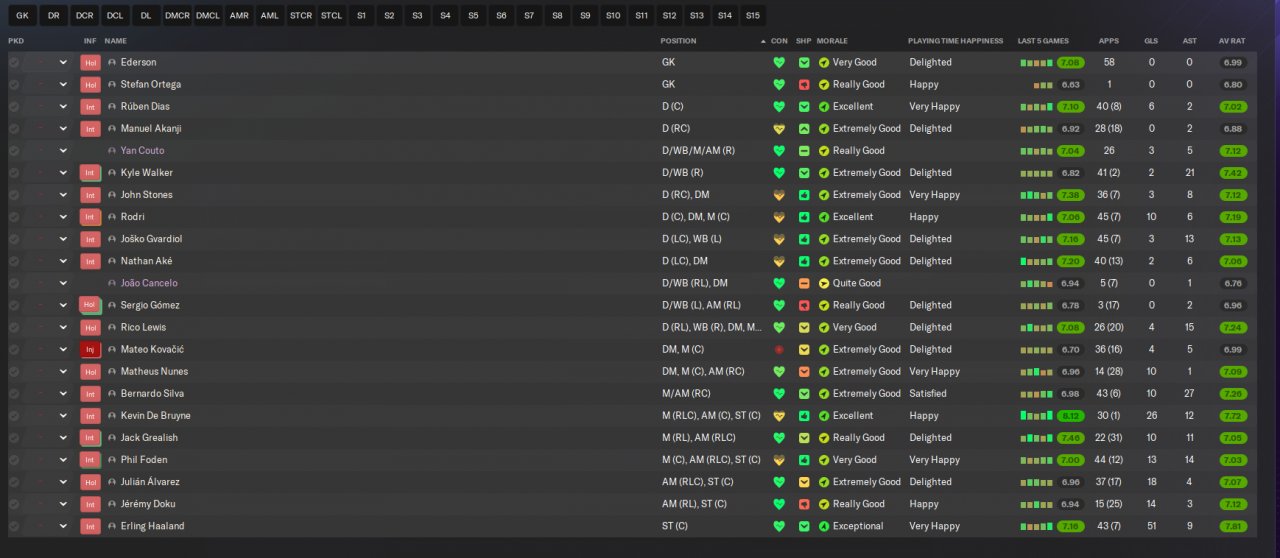Click Kevin De Bruyne's last 5 games form bars
1280x558 pixels.
pos(1036,415)
